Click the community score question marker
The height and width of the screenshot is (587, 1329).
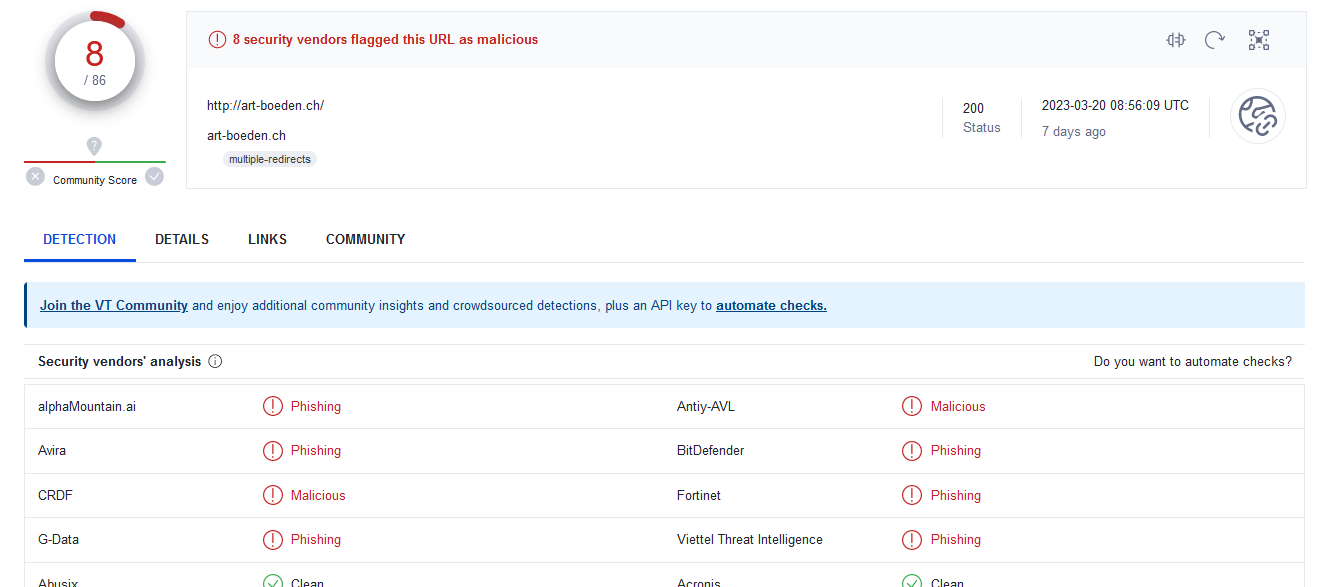(x=94, y=146)
